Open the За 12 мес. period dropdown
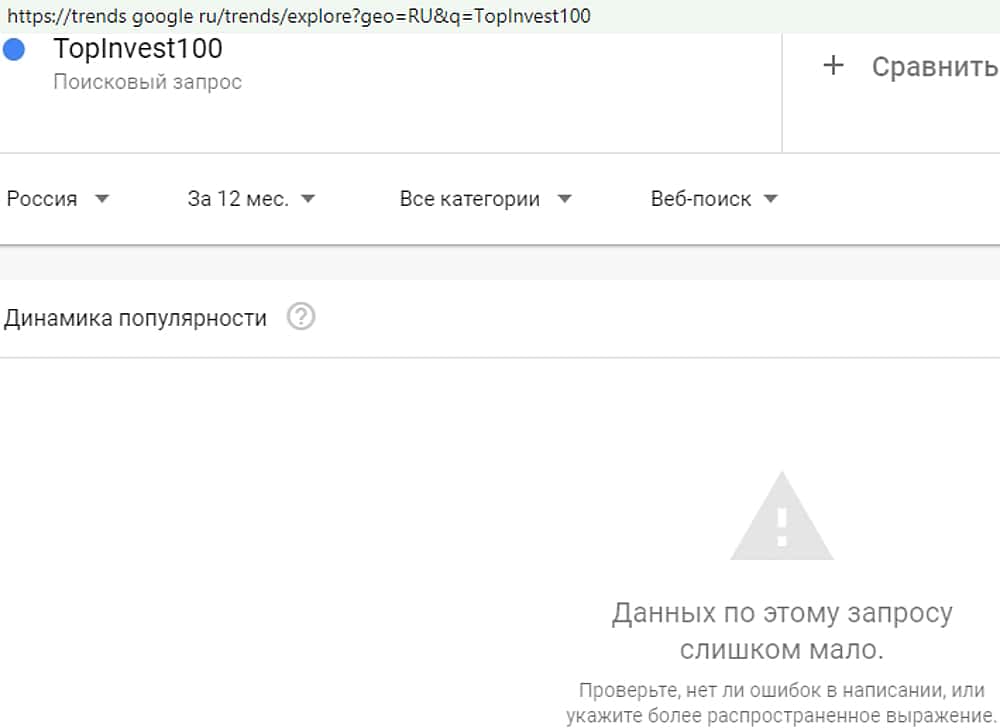The image size is (1000, 728). [x=251, y=199]
